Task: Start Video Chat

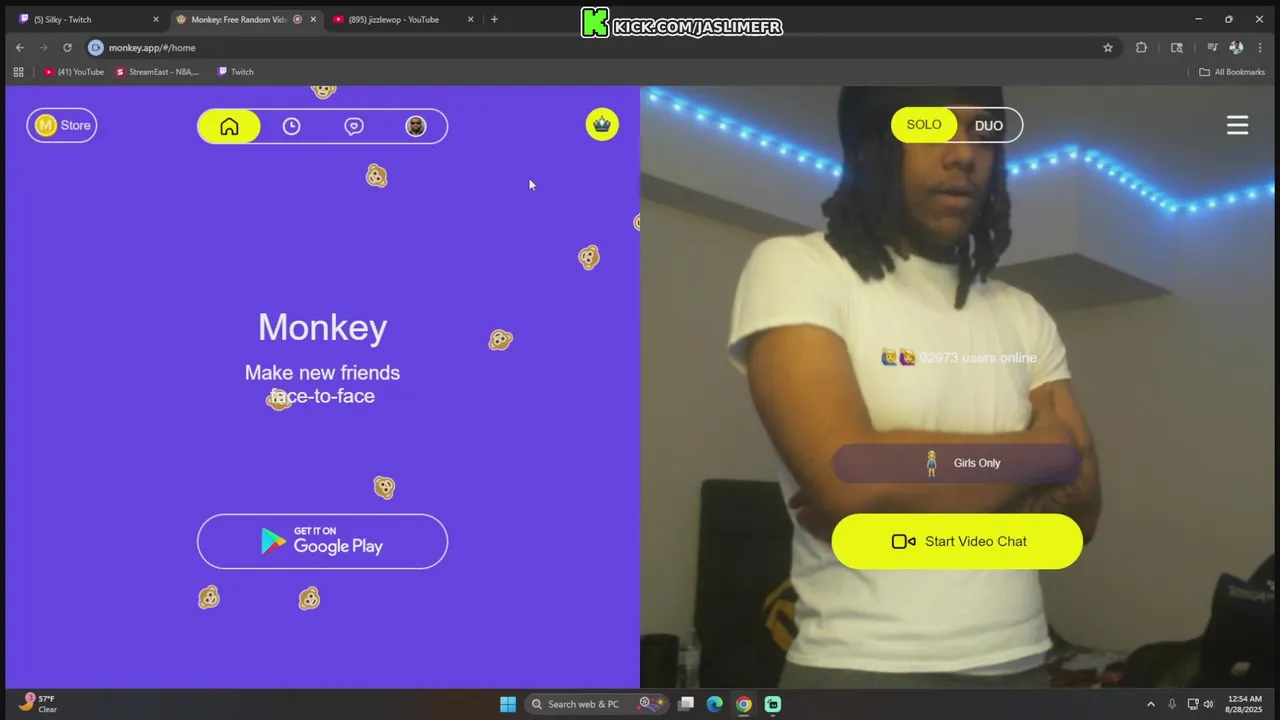Action: pyautogui.click(x=957, y=541)
